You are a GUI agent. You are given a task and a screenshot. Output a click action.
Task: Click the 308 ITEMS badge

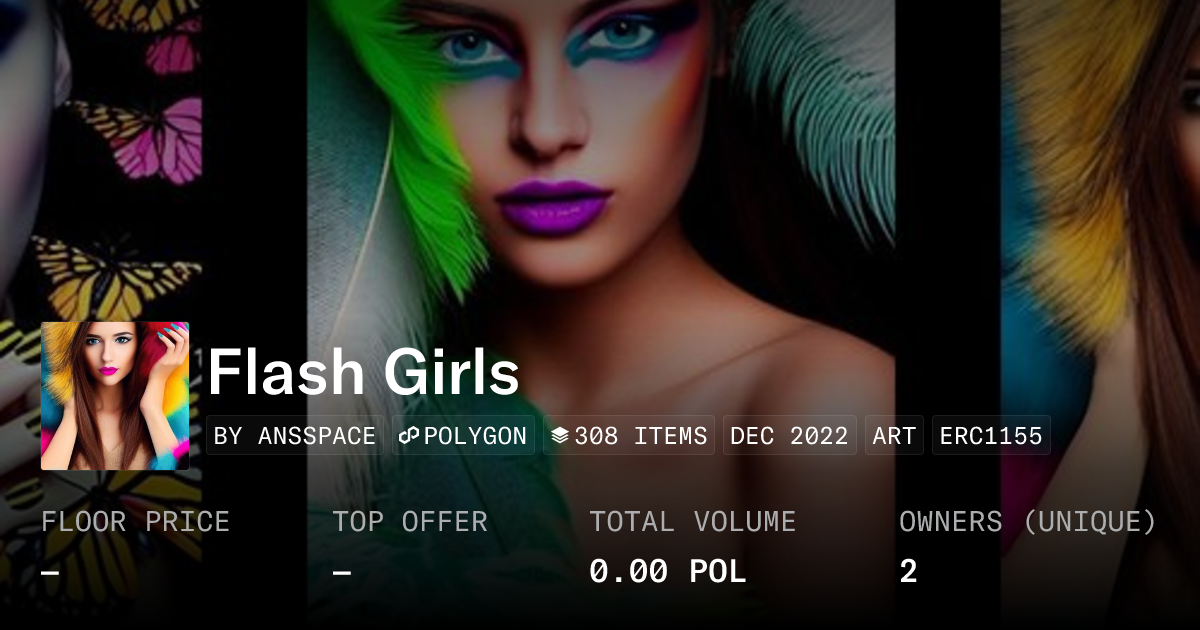629,436
